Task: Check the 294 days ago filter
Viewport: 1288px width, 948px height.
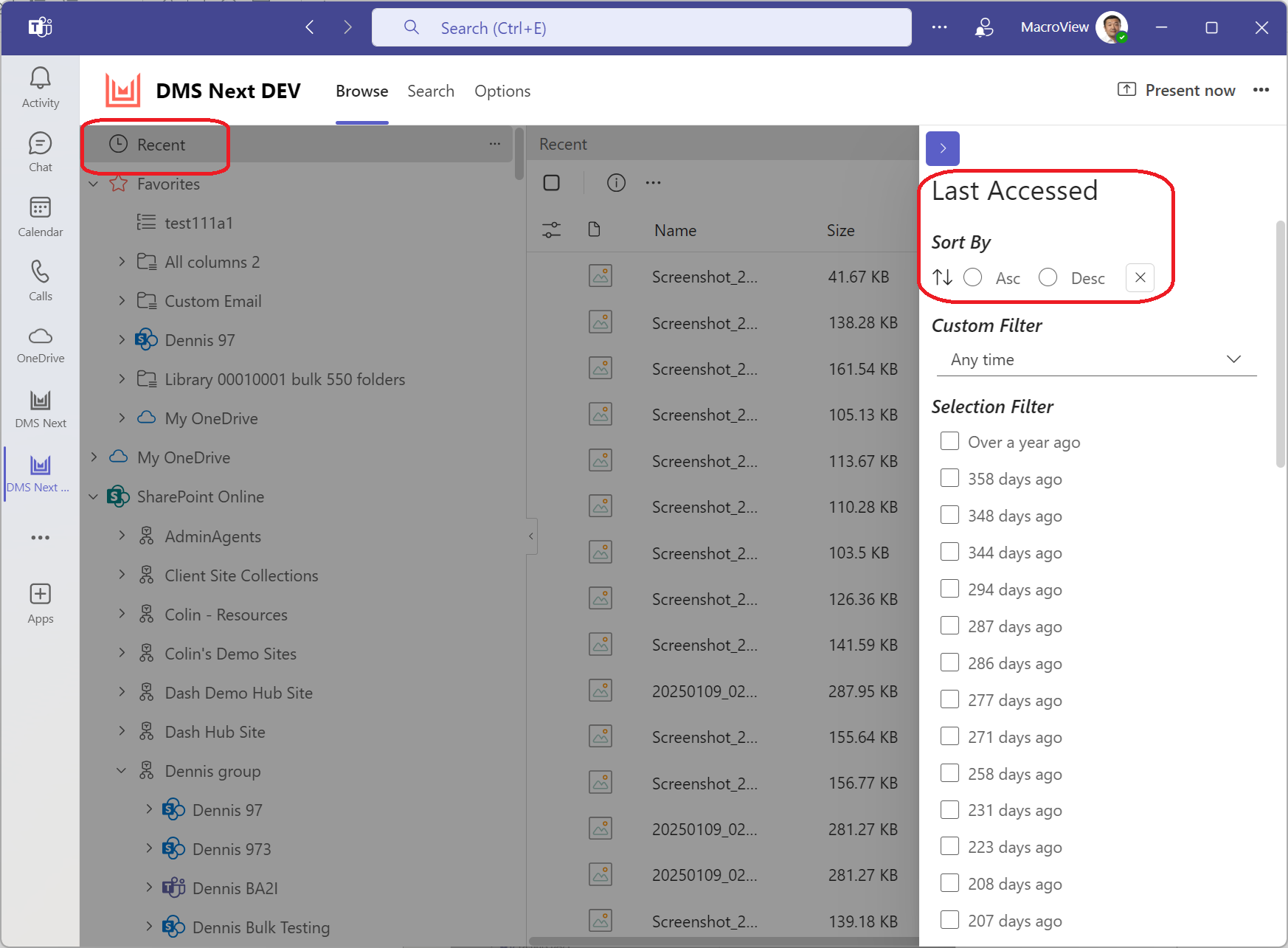Action: [950, 589]
